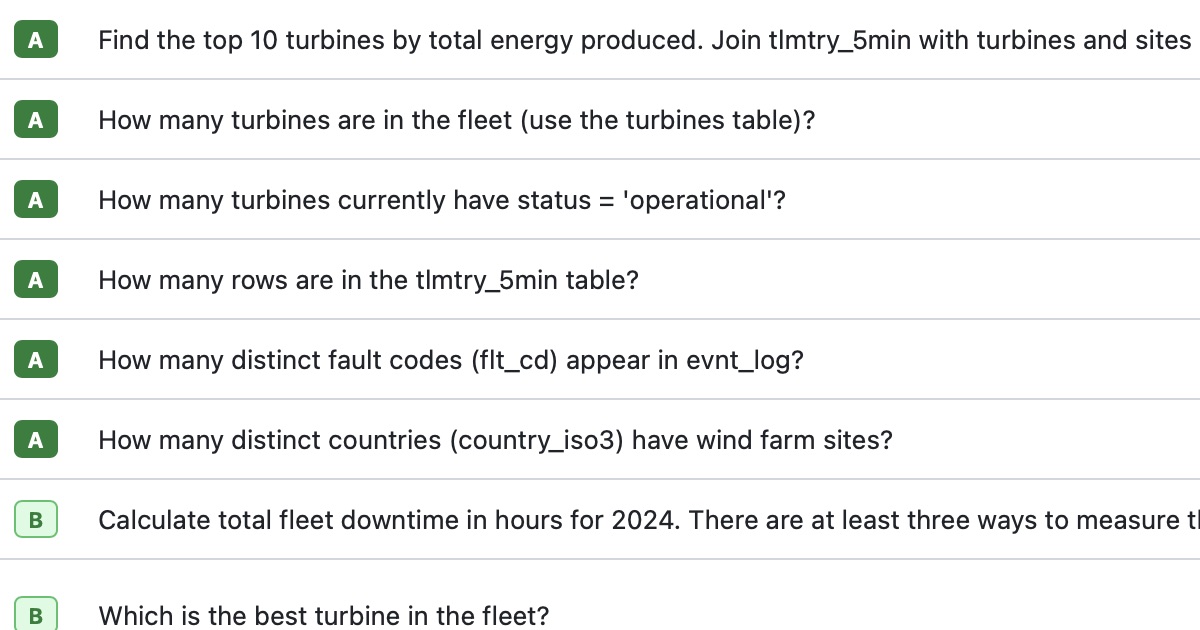This screenshot has height=630, width=1200.
Task: Click the B badge beside best turbine question
Action: tap(36, 616)
